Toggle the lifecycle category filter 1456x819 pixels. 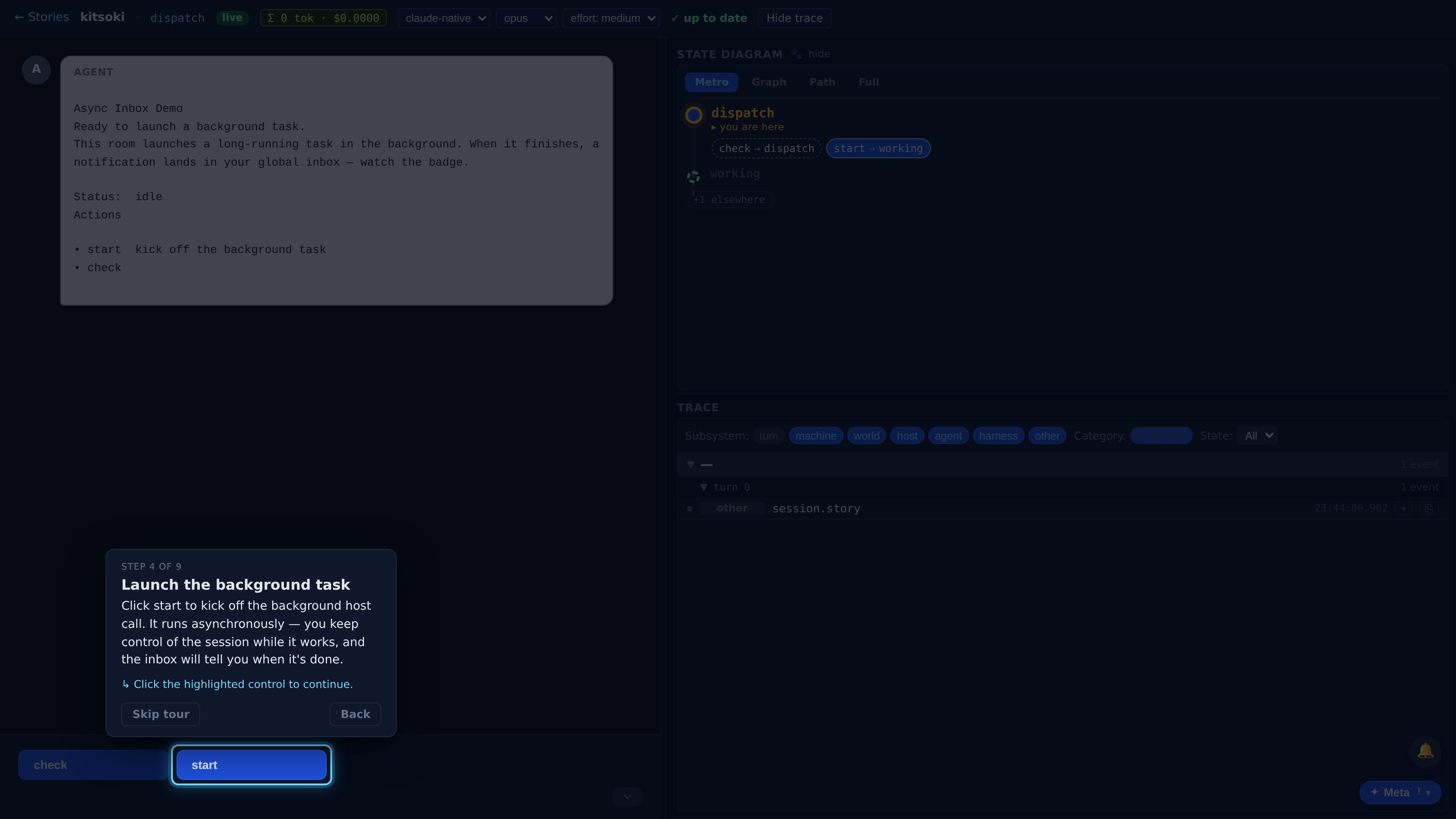1161,436
